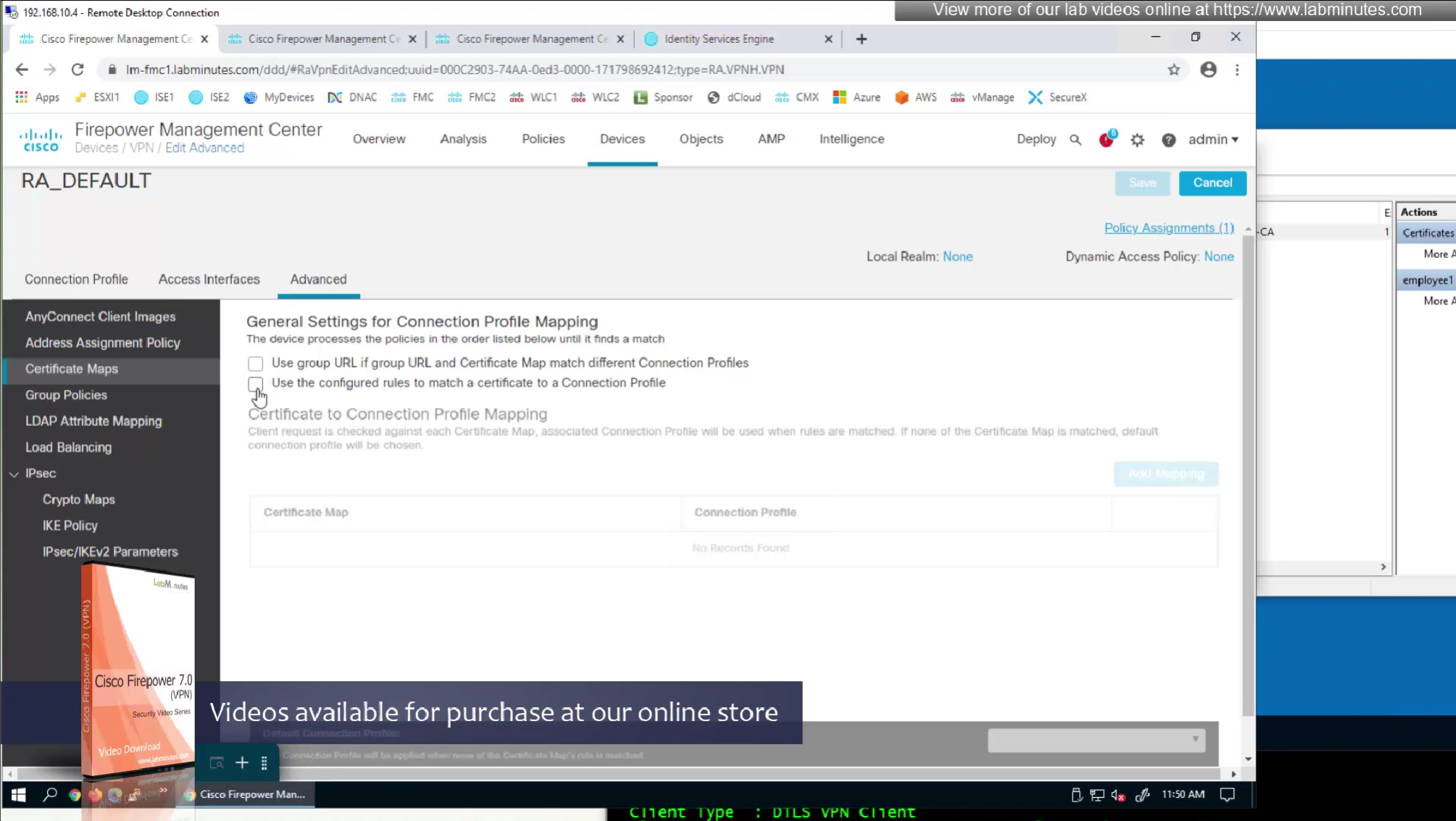Open the admin user dropdown
Screen dimensions: 1456x821
pyautogui.click(x=1212, y=139)
